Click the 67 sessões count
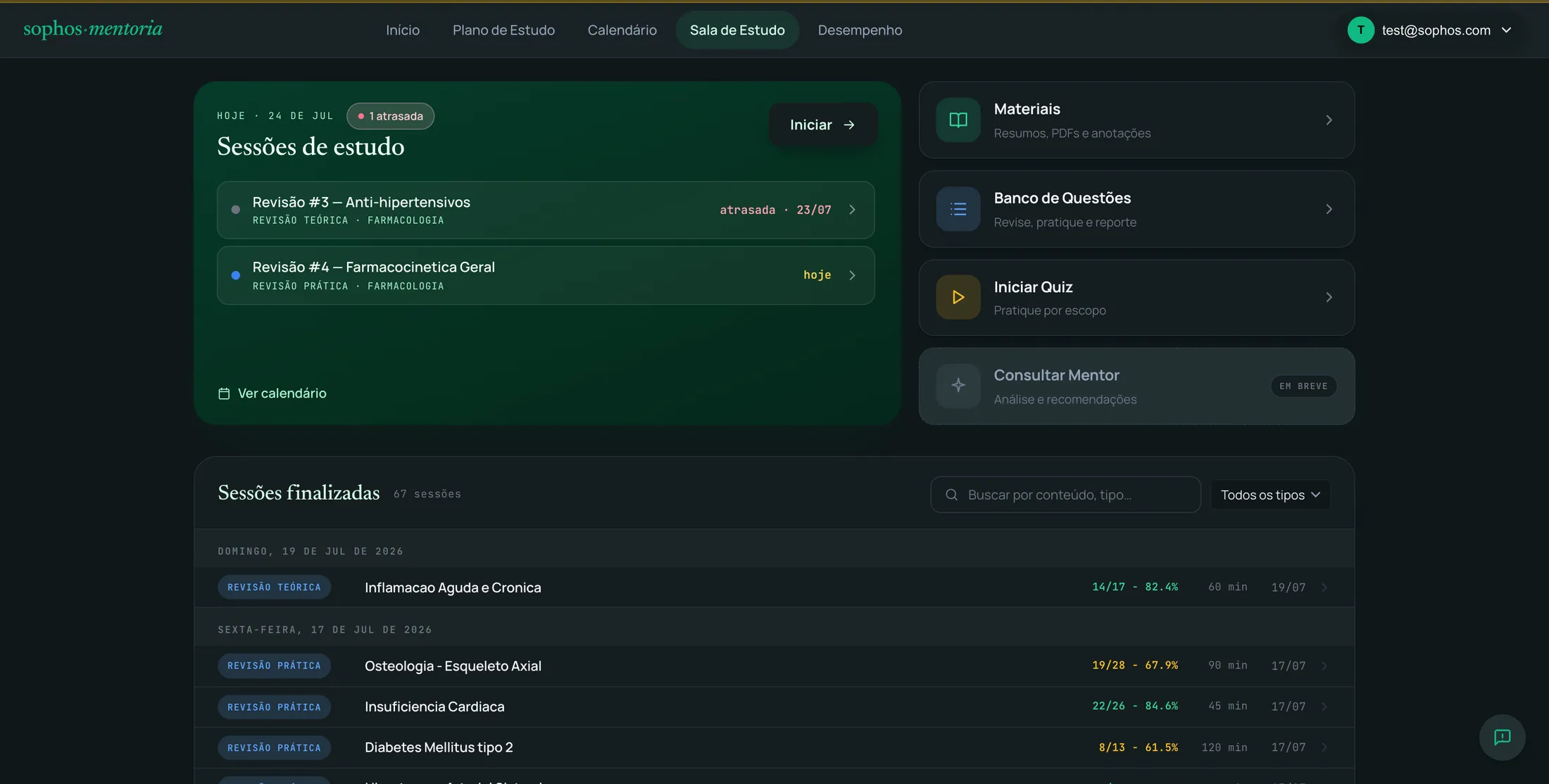This screenshot has width=1549, height=784. (x=427, y=494)
